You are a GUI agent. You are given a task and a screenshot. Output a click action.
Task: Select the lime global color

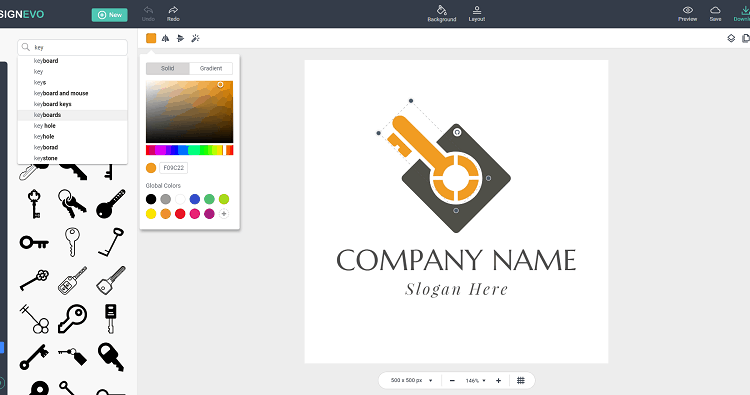click(x=224, y=199)
